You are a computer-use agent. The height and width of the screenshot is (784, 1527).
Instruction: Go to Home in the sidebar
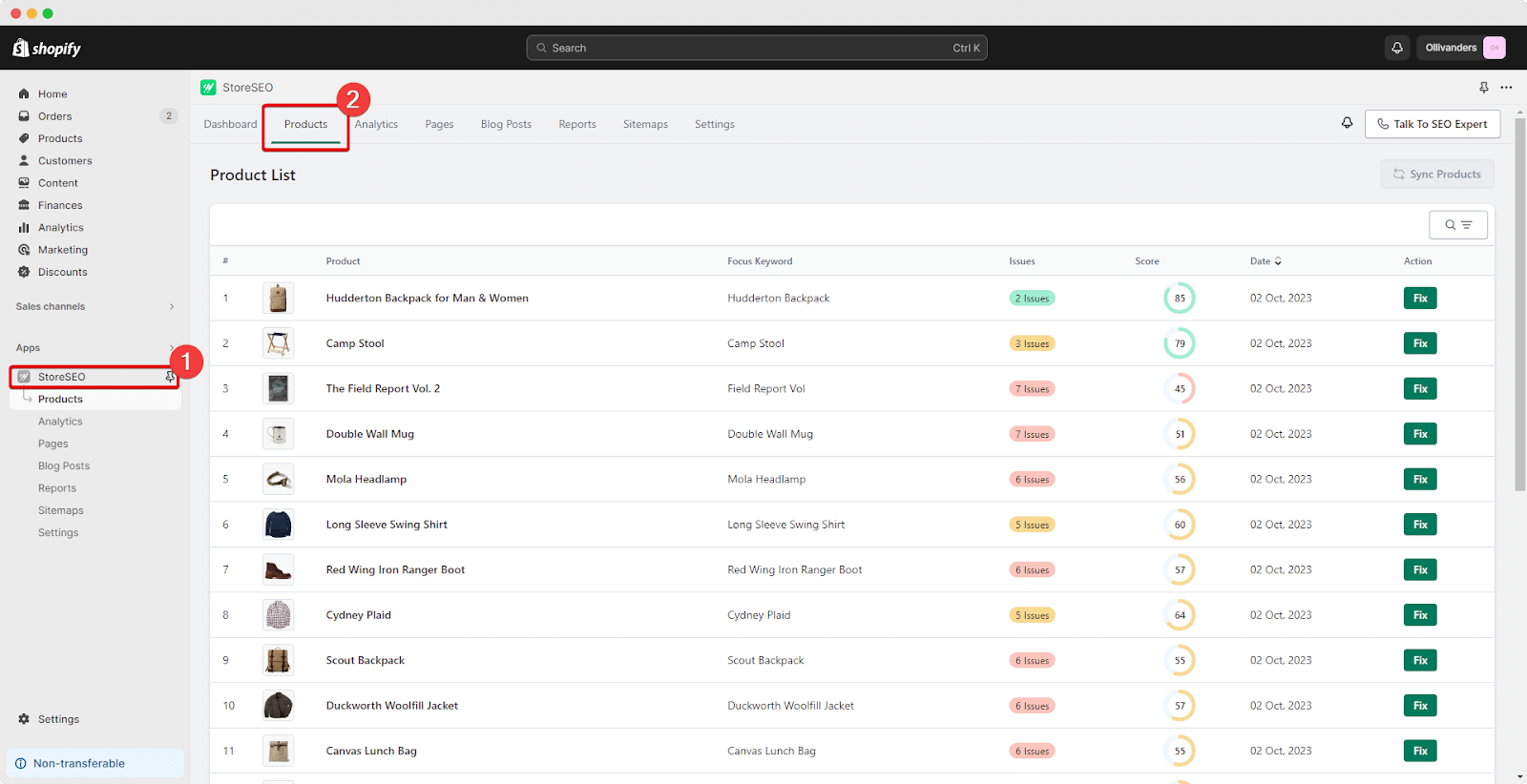(x=52, y=94)
